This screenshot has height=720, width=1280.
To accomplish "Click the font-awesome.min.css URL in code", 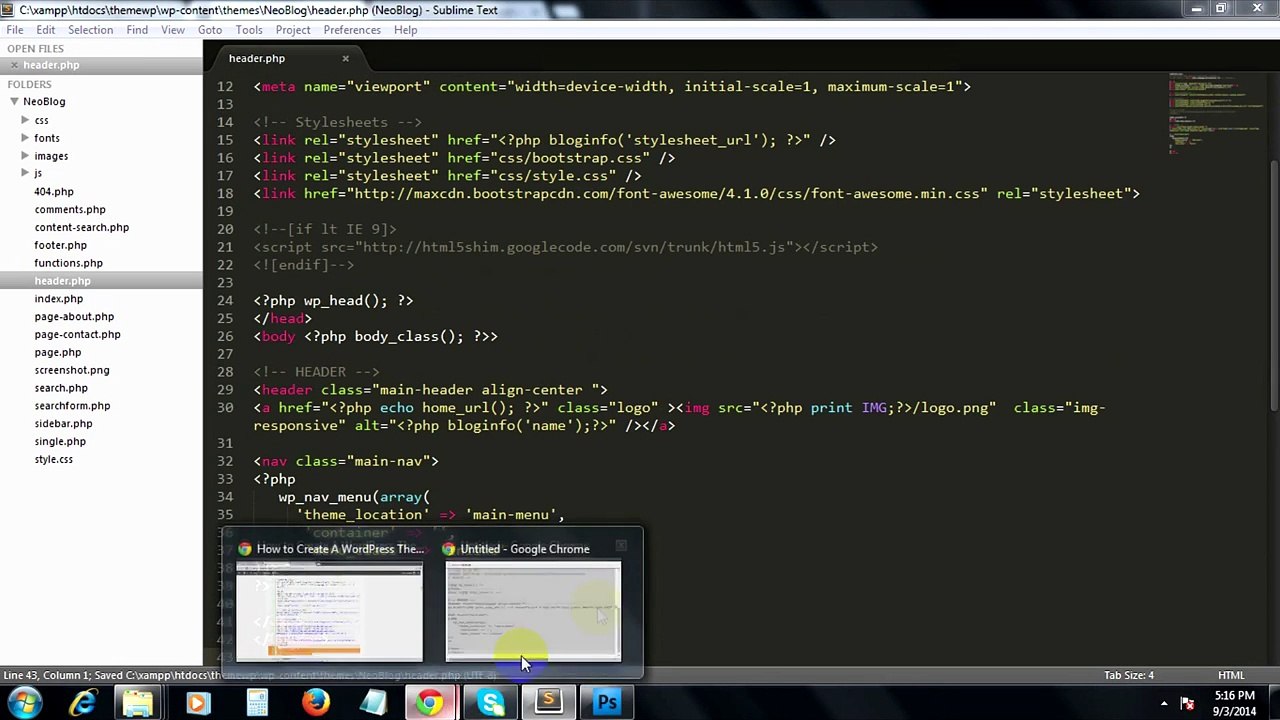I will tap(670, 194).
